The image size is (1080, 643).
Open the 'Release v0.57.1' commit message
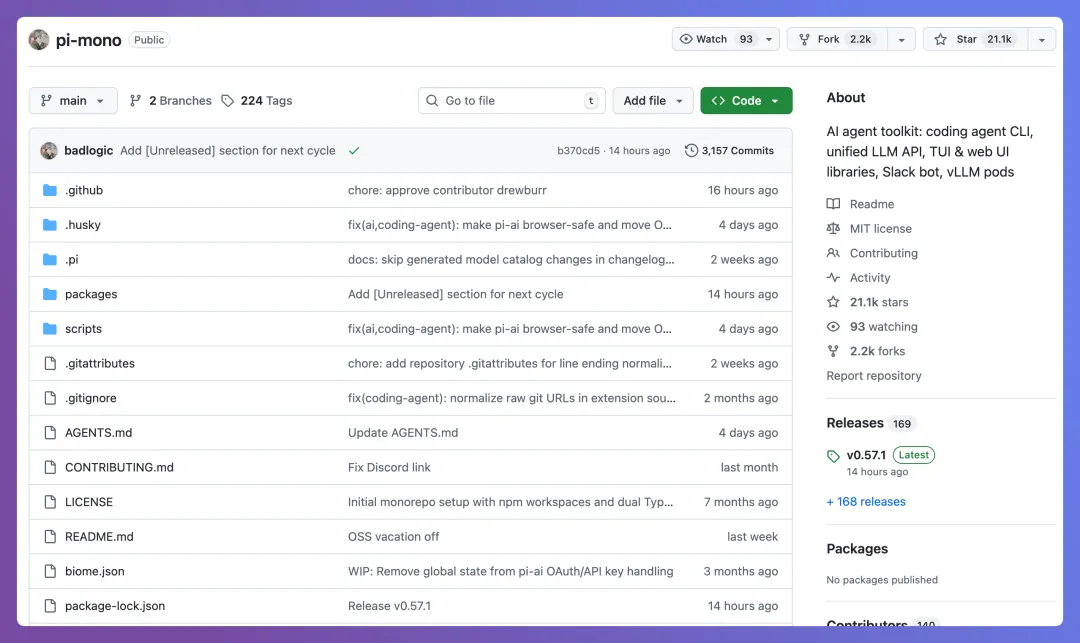tap(389, 606)
